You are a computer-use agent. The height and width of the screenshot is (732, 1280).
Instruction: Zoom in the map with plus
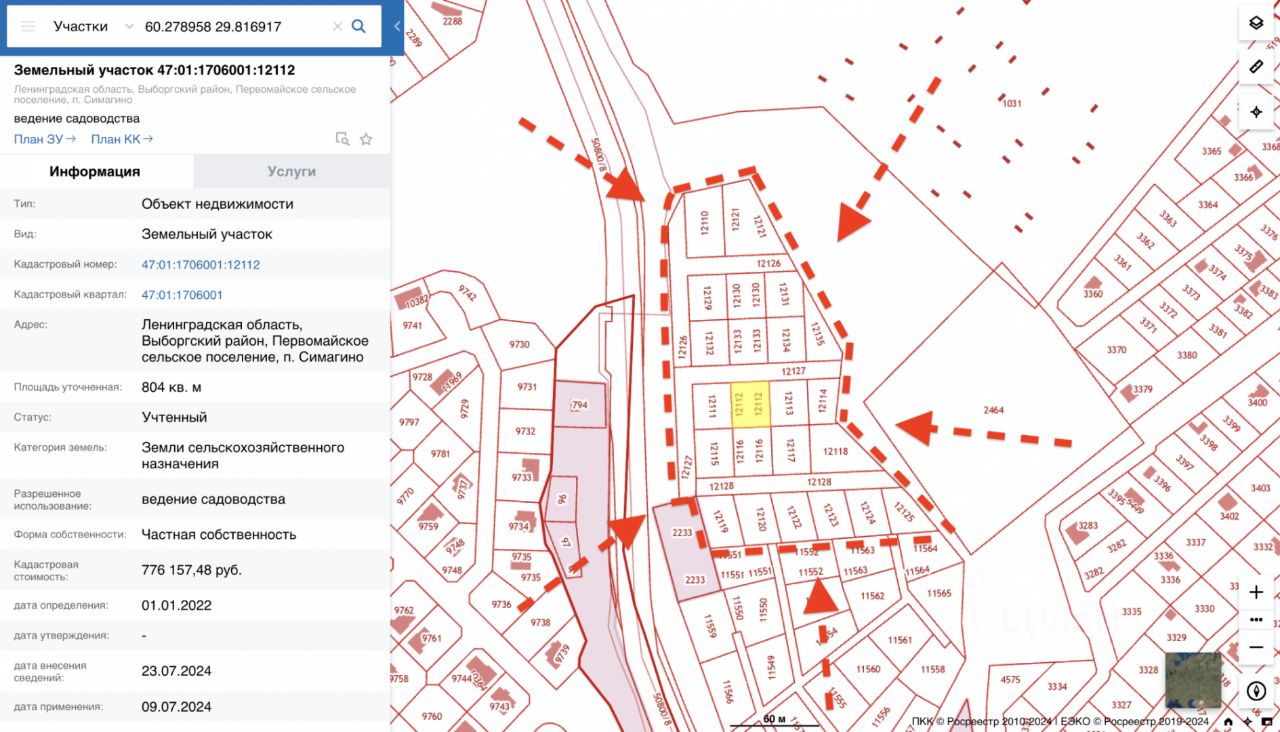1257,592
